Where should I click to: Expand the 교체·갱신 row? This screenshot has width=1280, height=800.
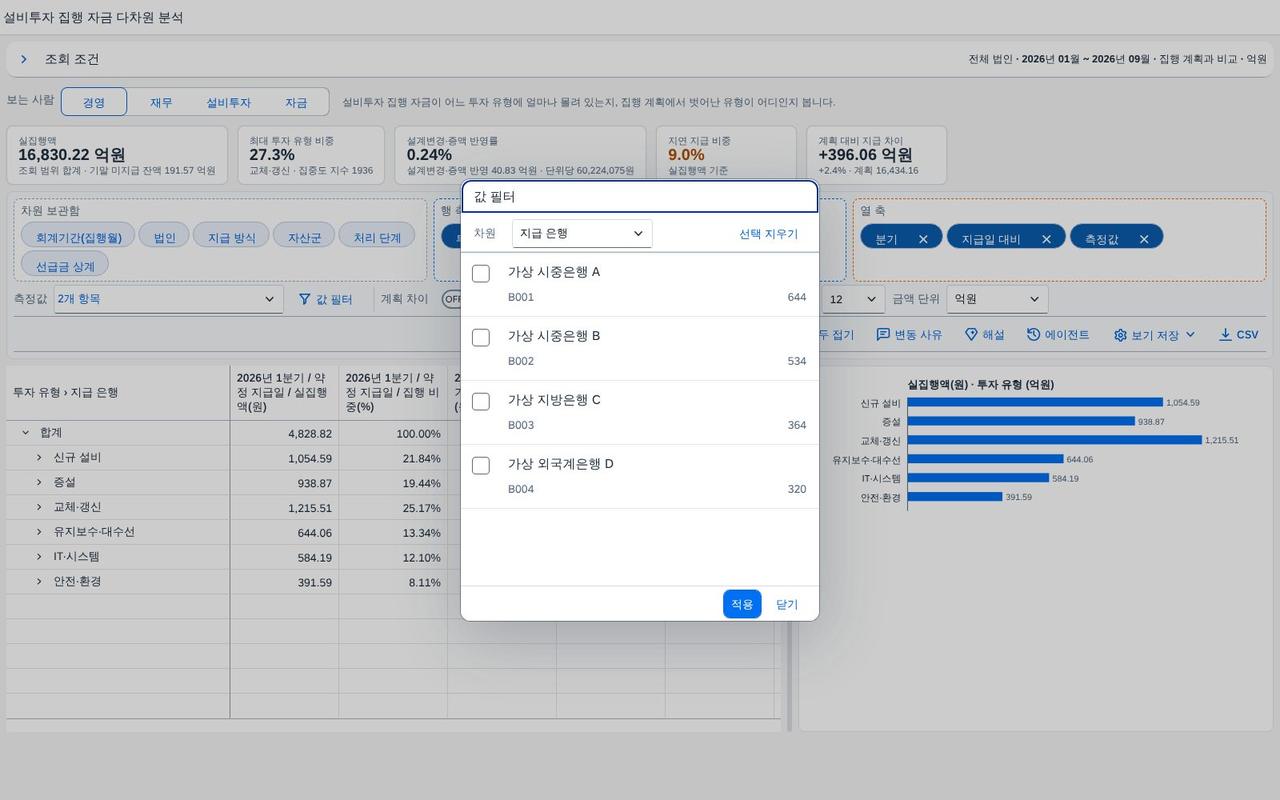[39, 507]
